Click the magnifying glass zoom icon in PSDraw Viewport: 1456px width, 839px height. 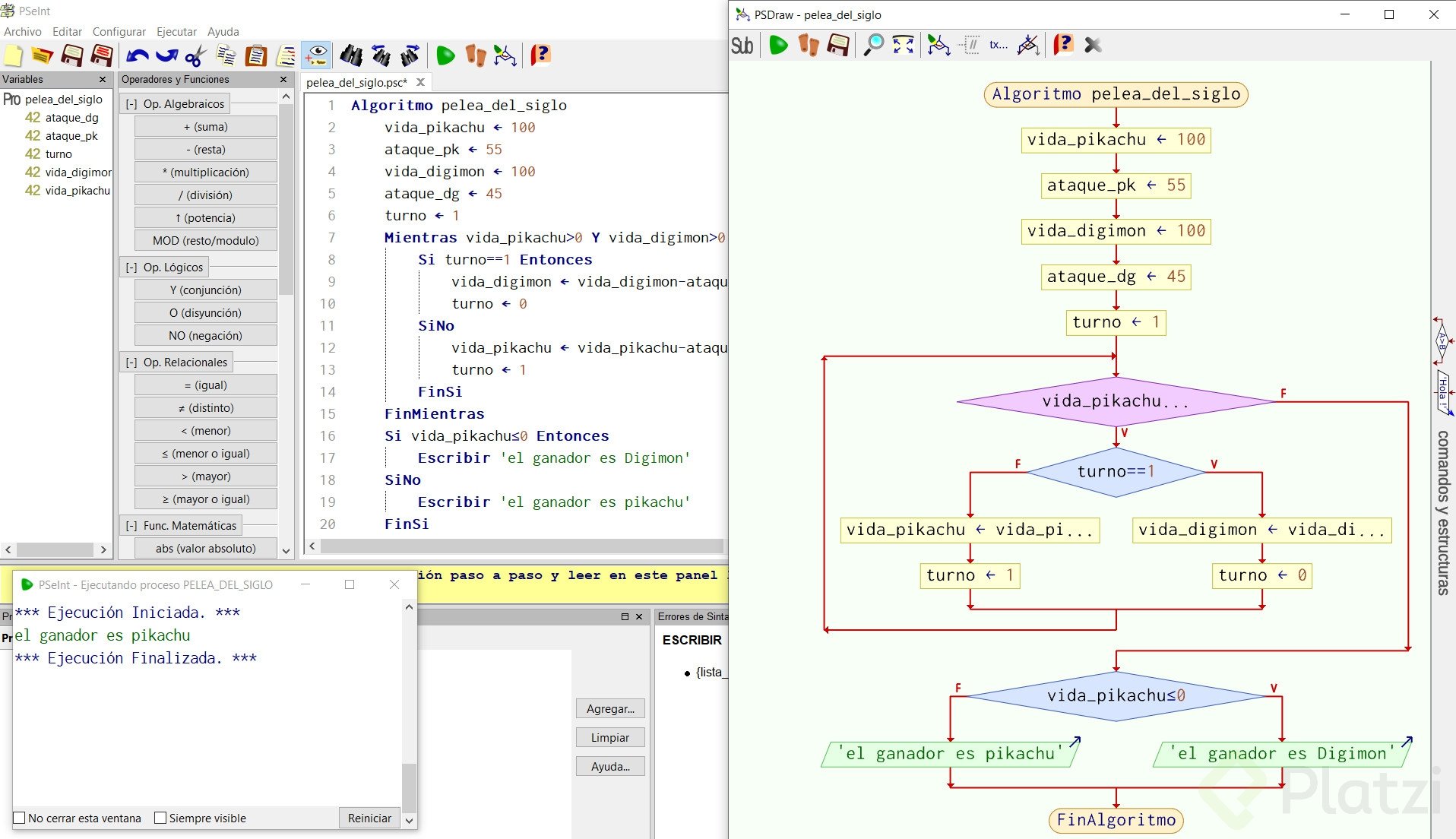click(x=874, y=46)
